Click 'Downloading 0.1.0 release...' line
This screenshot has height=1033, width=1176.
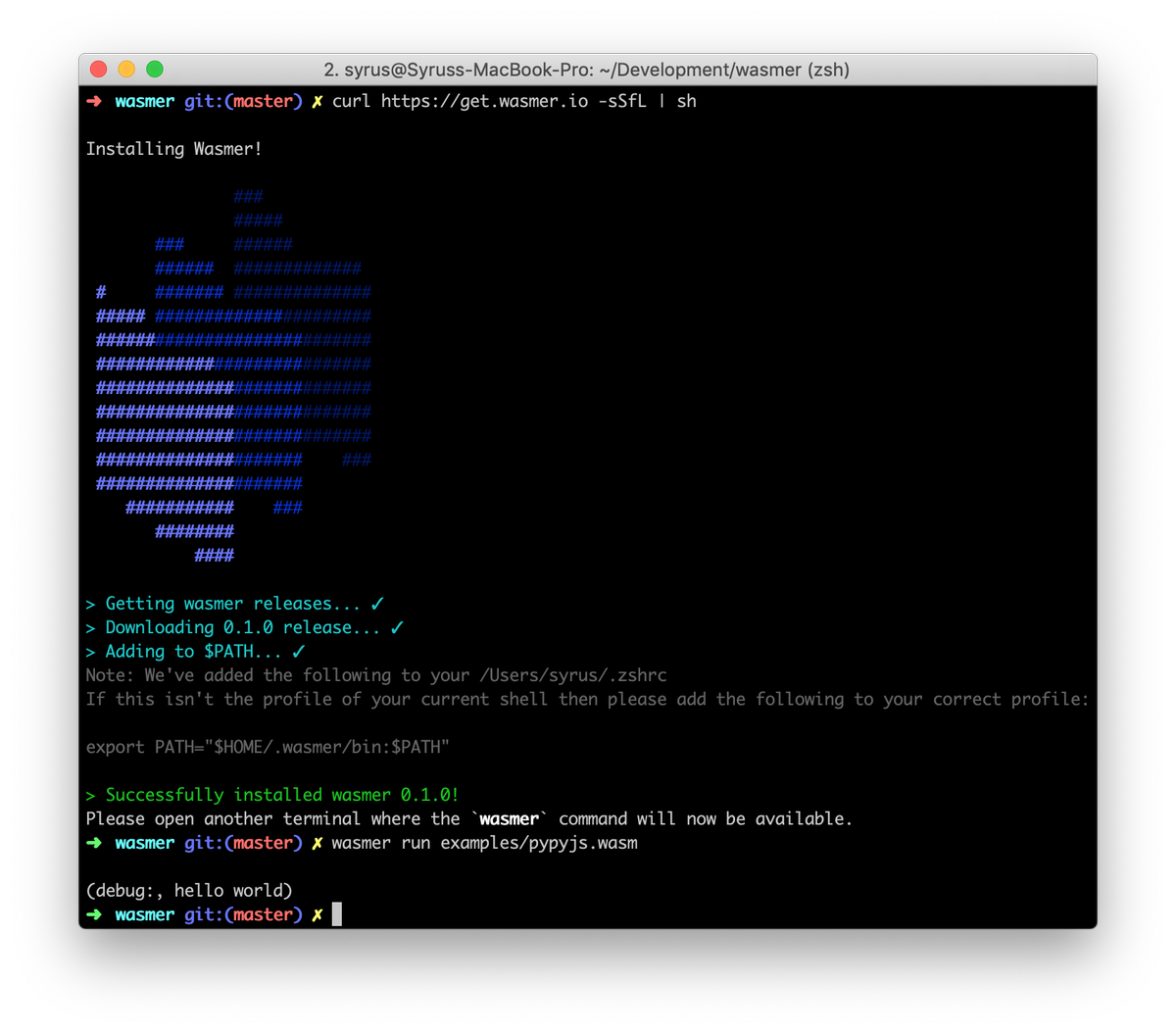click(x=243, y=627)
